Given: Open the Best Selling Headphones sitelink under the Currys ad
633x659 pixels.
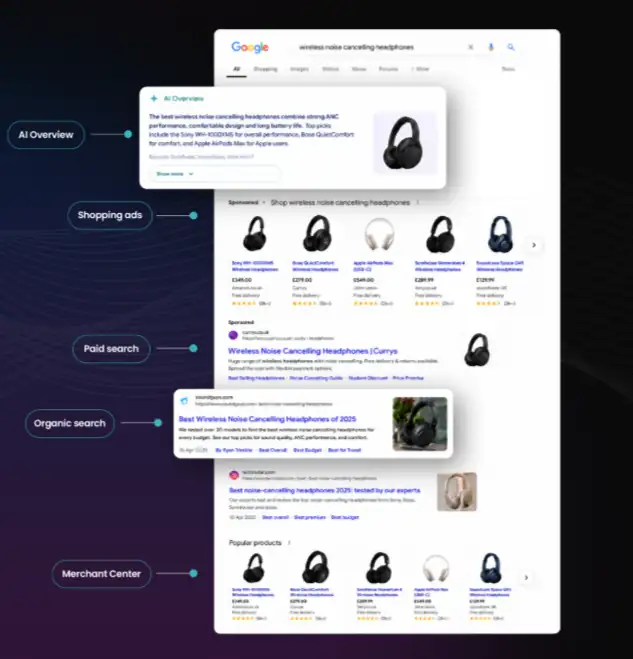Looking at the screenshot, I should 256,378.
